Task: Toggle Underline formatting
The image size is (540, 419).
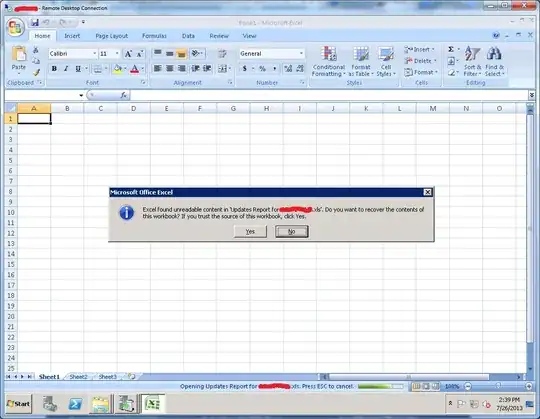Action: click(78, 69)
